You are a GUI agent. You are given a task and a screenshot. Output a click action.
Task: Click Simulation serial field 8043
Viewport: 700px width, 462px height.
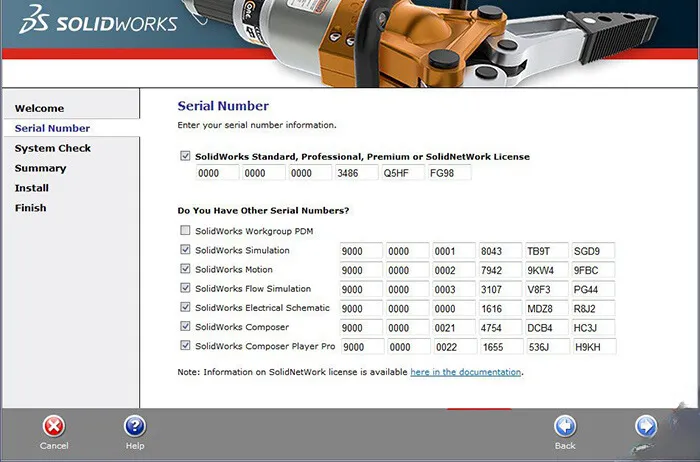click(500, 251)
